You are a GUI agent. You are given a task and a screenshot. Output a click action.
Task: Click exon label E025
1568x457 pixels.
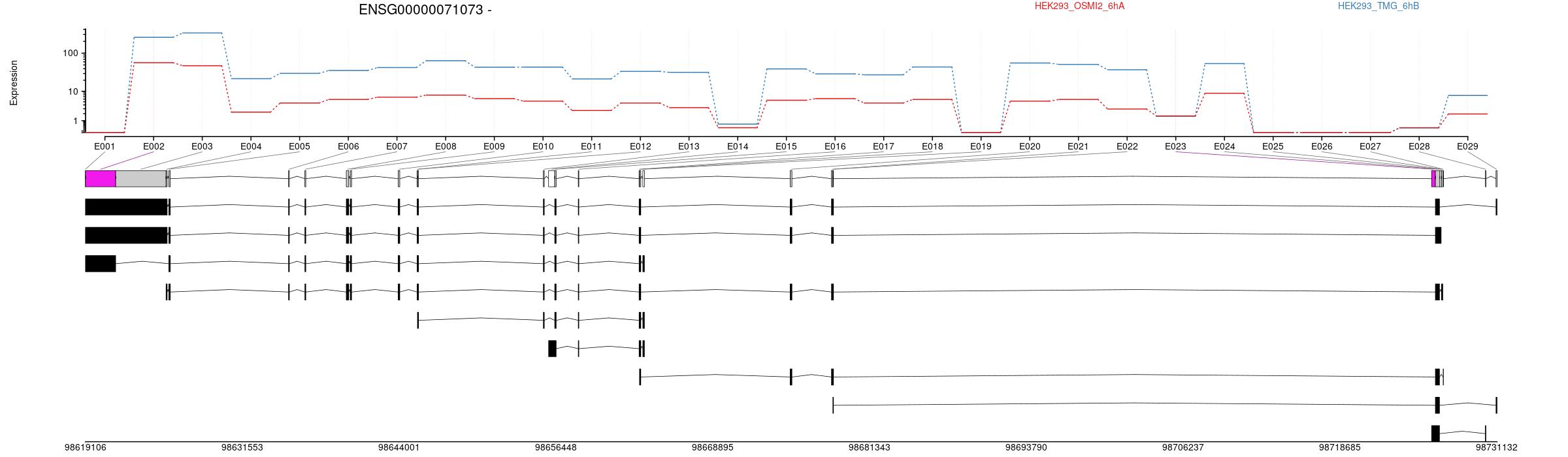pyautogui.click(x=1273, y=146)
